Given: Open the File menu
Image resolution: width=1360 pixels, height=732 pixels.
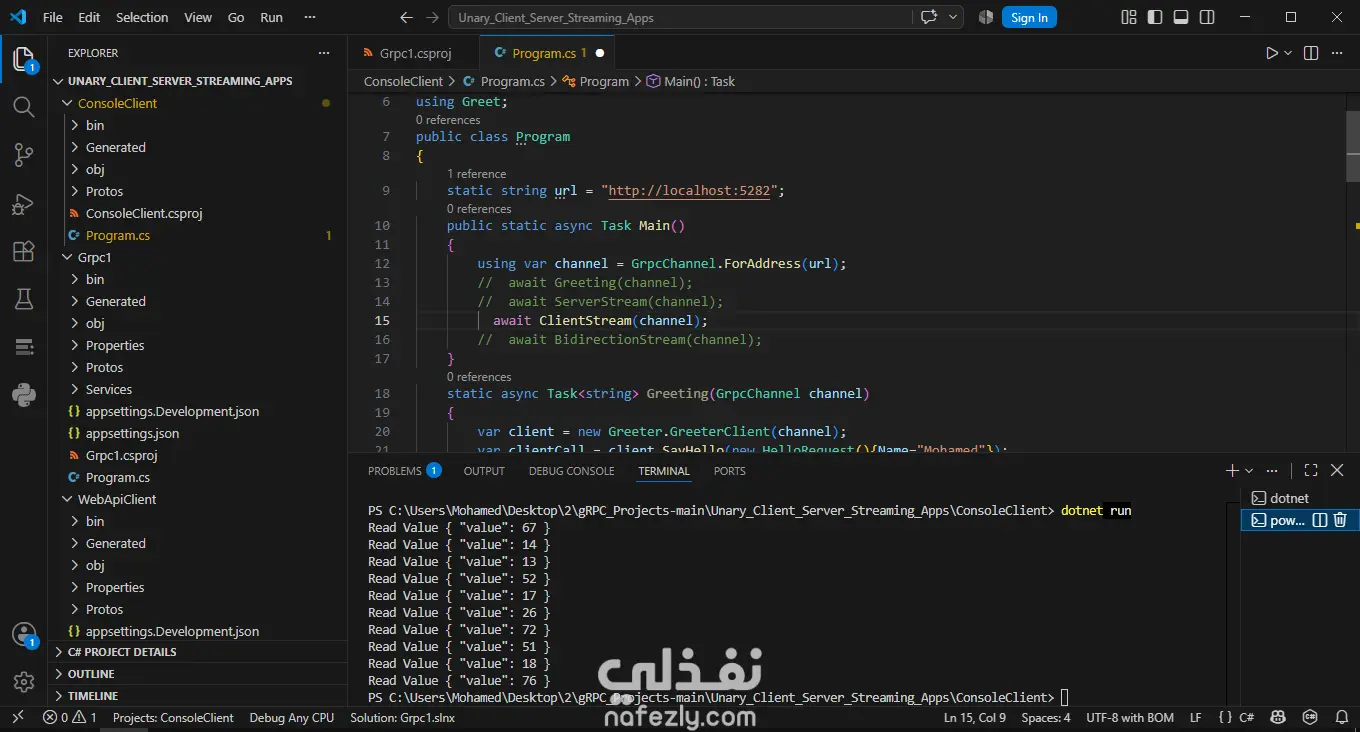Looking at the screenshot, I should (x=53, y=17).
